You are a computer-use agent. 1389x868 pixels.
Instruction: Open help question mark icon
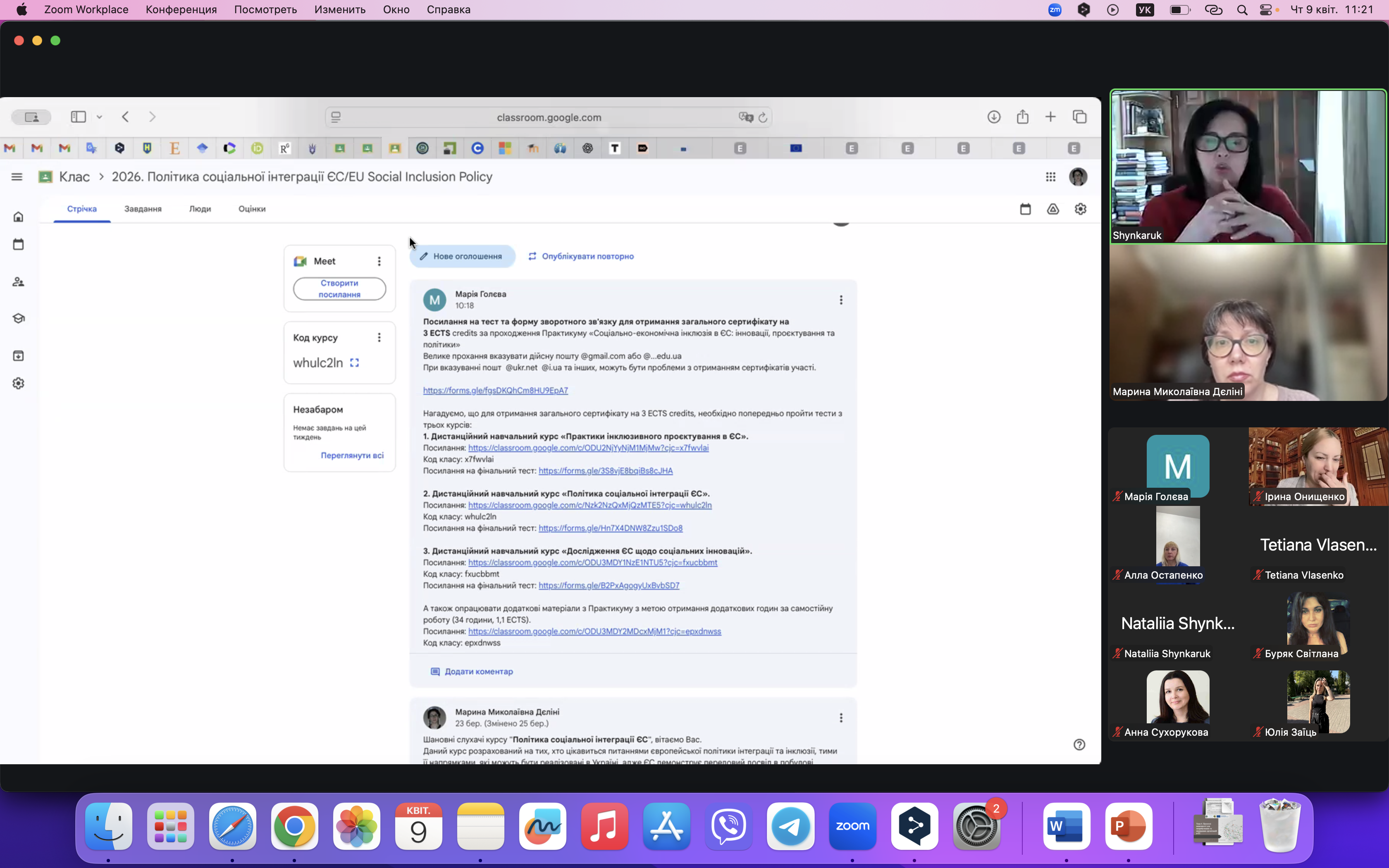coord(1079,744)
